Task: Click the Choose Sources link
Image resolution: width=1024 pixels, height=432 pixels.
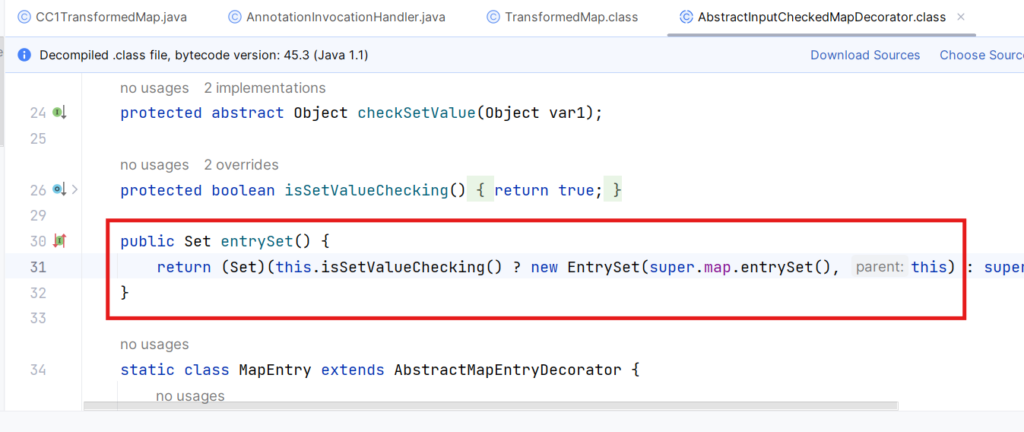Action: pyautogui.click(x=980, y=55)
